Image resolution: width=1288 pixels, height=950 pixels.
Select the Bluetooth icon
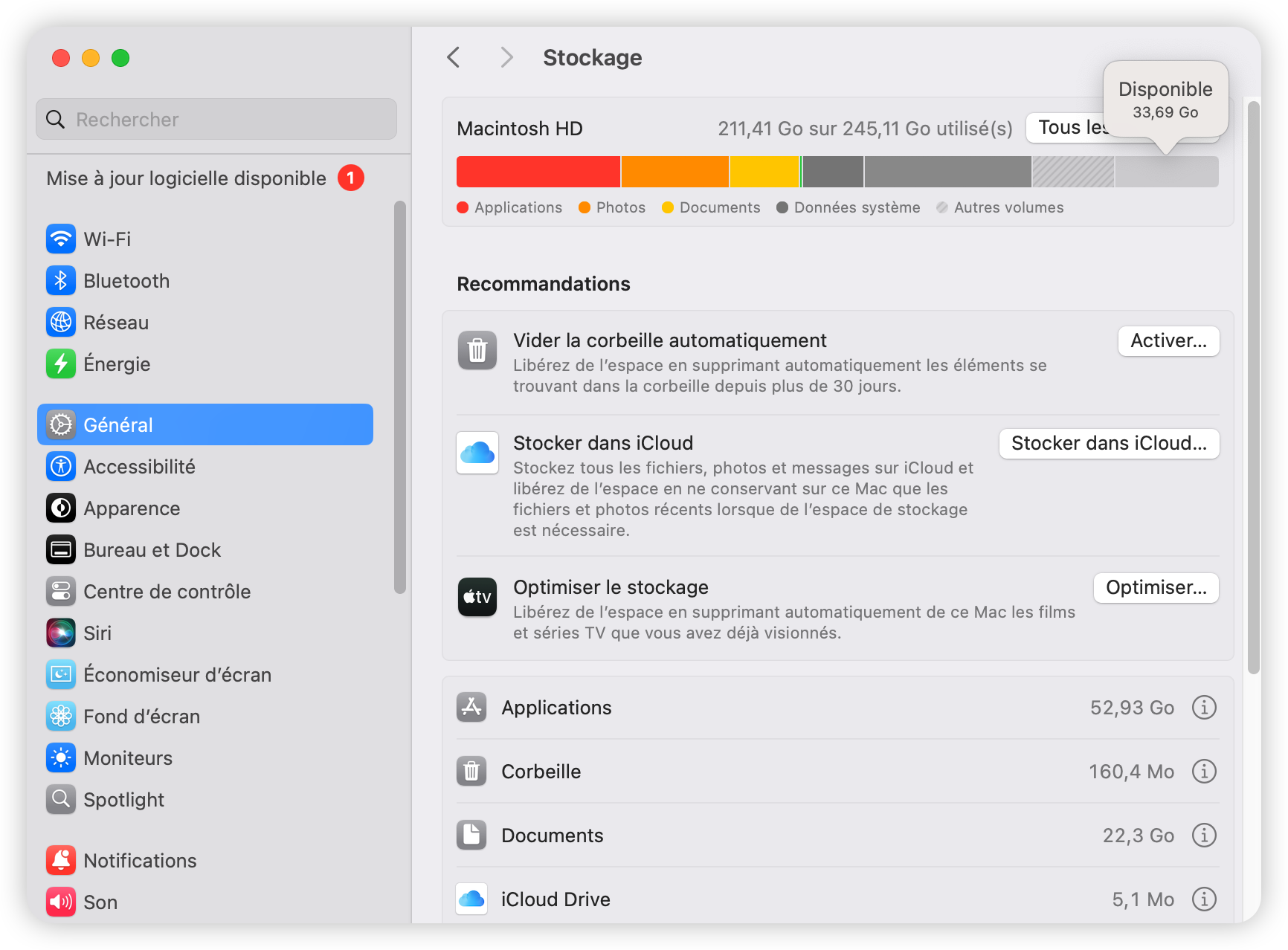click(x=61, y=281)
